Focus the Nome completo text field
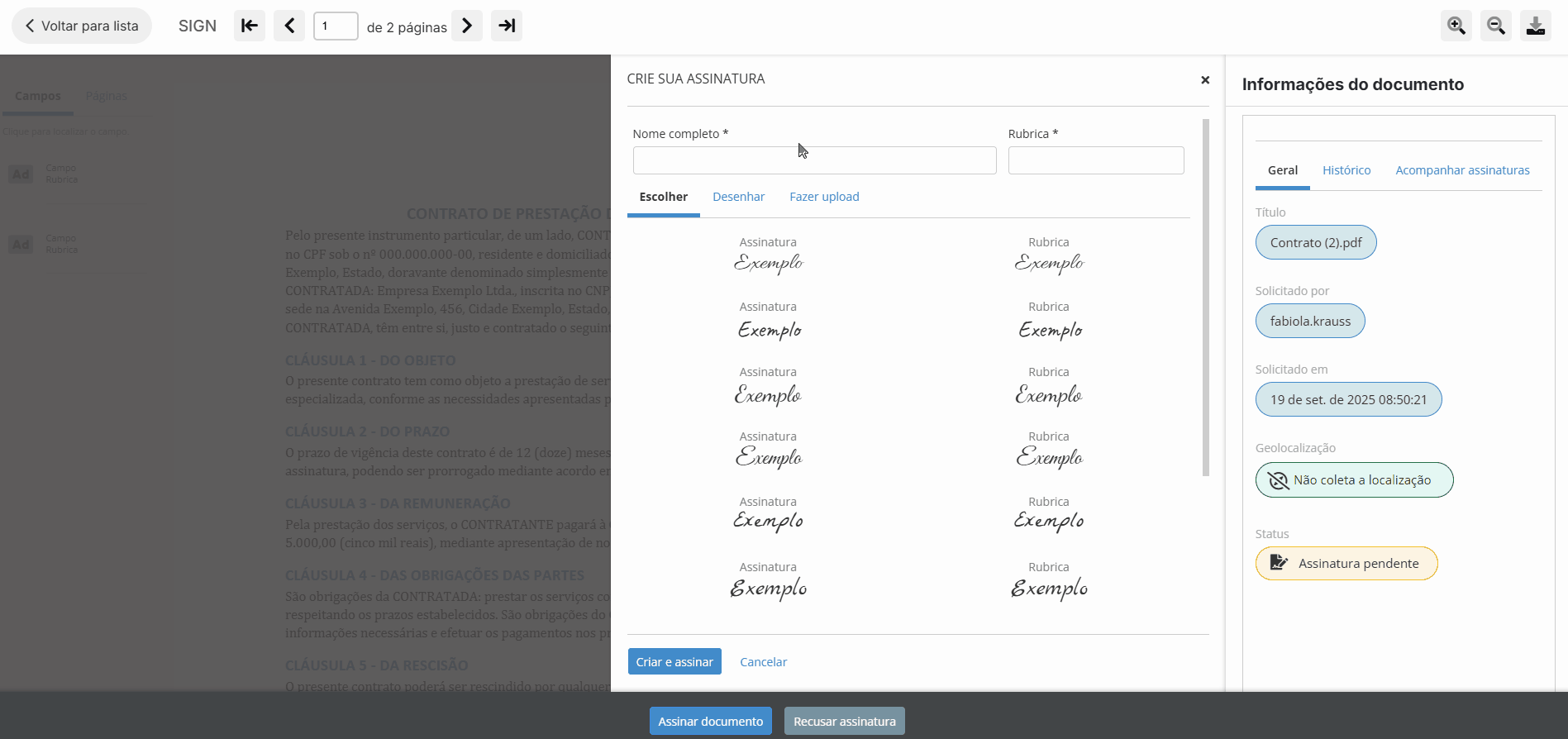1568x739 pixels. [814, 160]
